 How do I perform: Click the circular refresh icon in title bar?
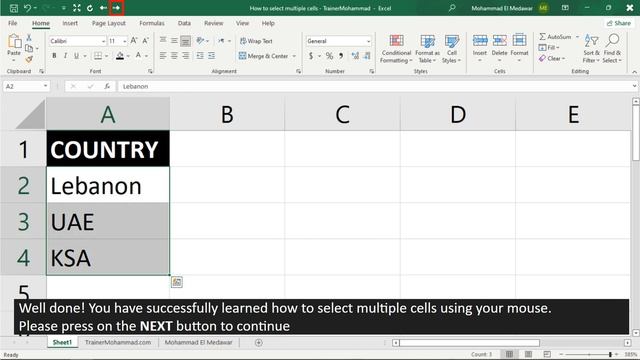90,8
